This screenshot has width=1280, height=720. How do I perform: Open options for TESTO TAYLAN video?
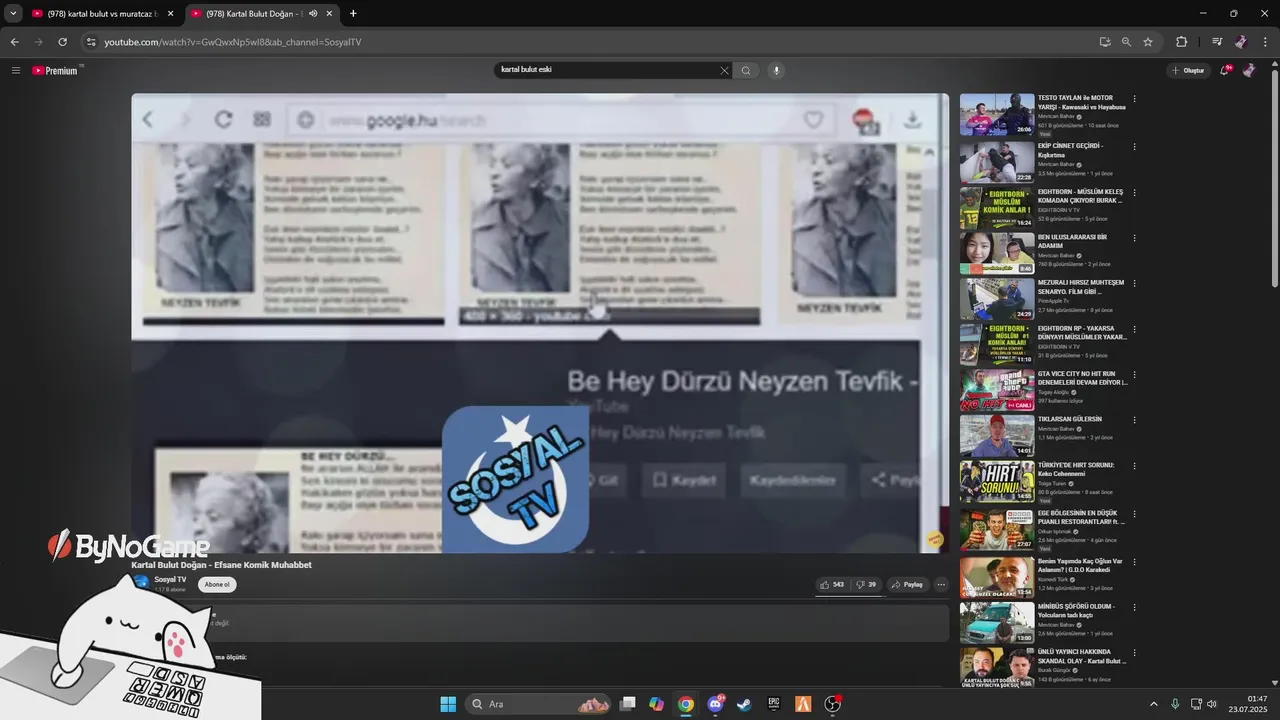pyautogui.click(x=1134, y=99)
